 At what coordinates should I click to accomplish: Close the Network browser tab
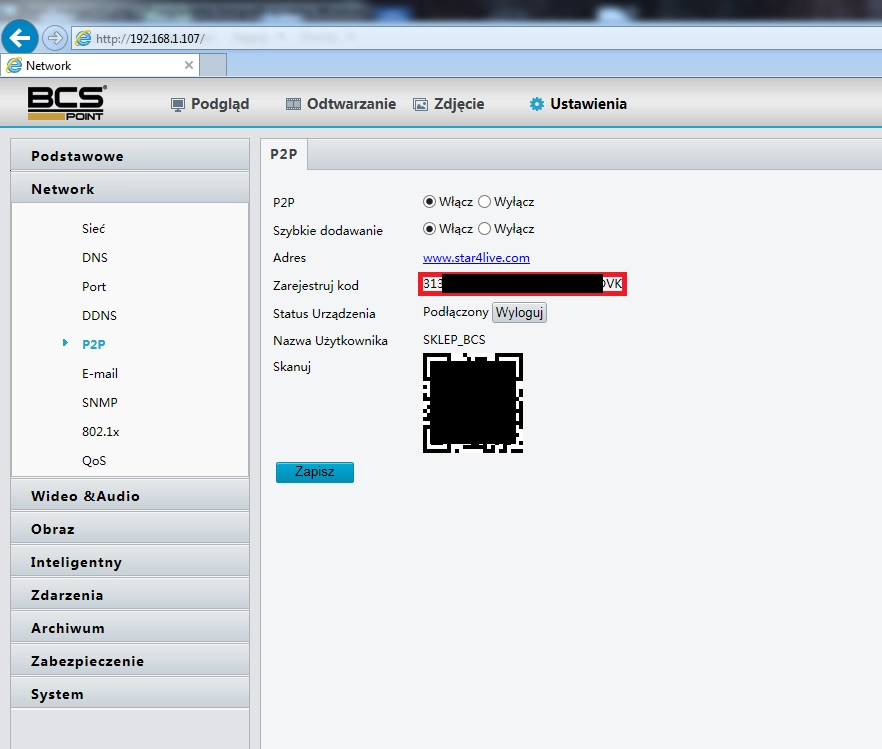189,65
